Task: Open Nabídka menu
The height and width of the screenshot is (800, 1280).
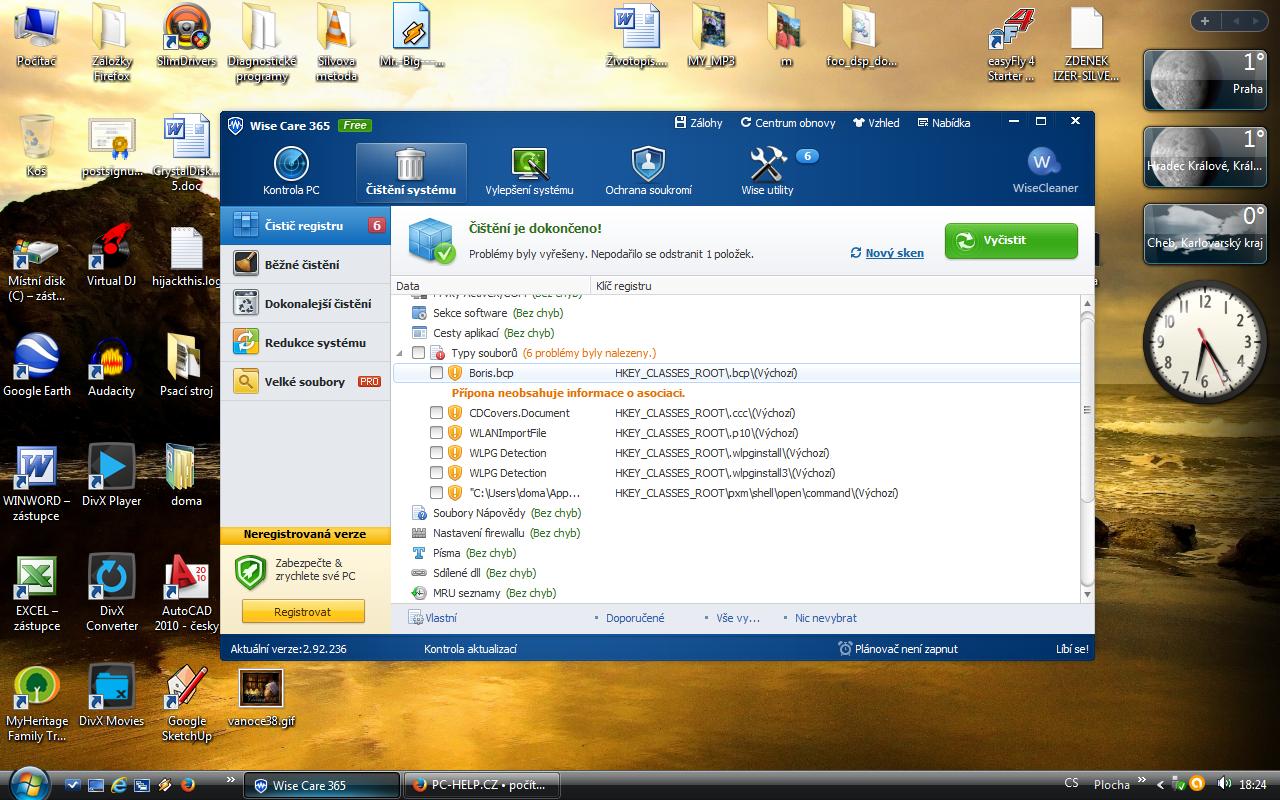Action: (x=943, y=123)
